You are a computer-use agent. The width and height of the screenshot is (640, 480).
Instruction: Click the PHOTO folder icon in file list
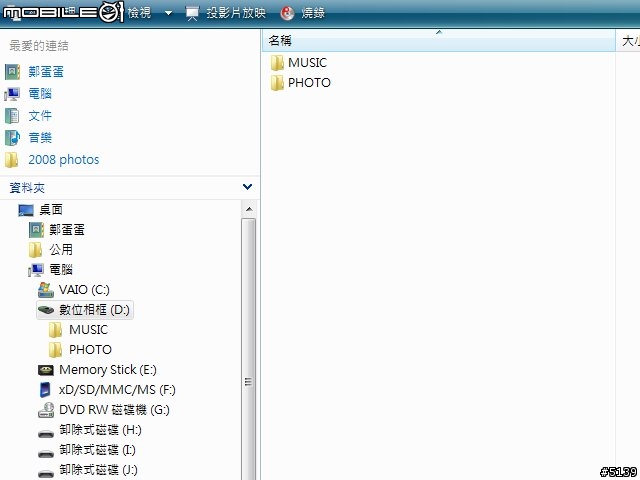click(x=277, y=83)
